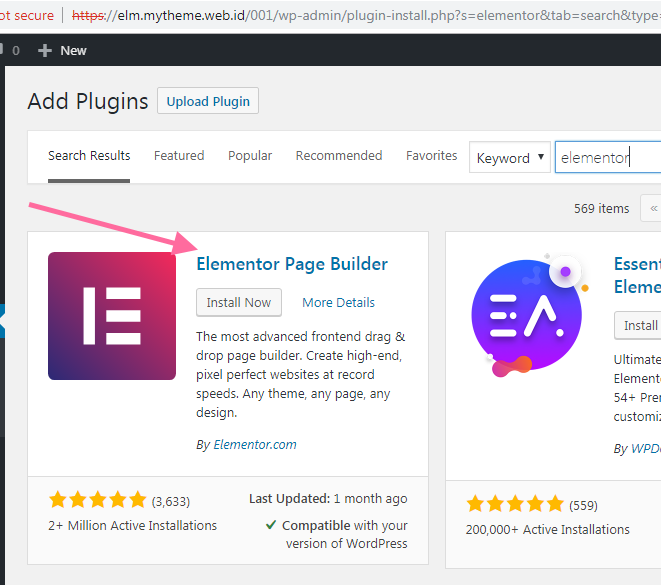Switch to the Favorites tab

click(432, 156)
